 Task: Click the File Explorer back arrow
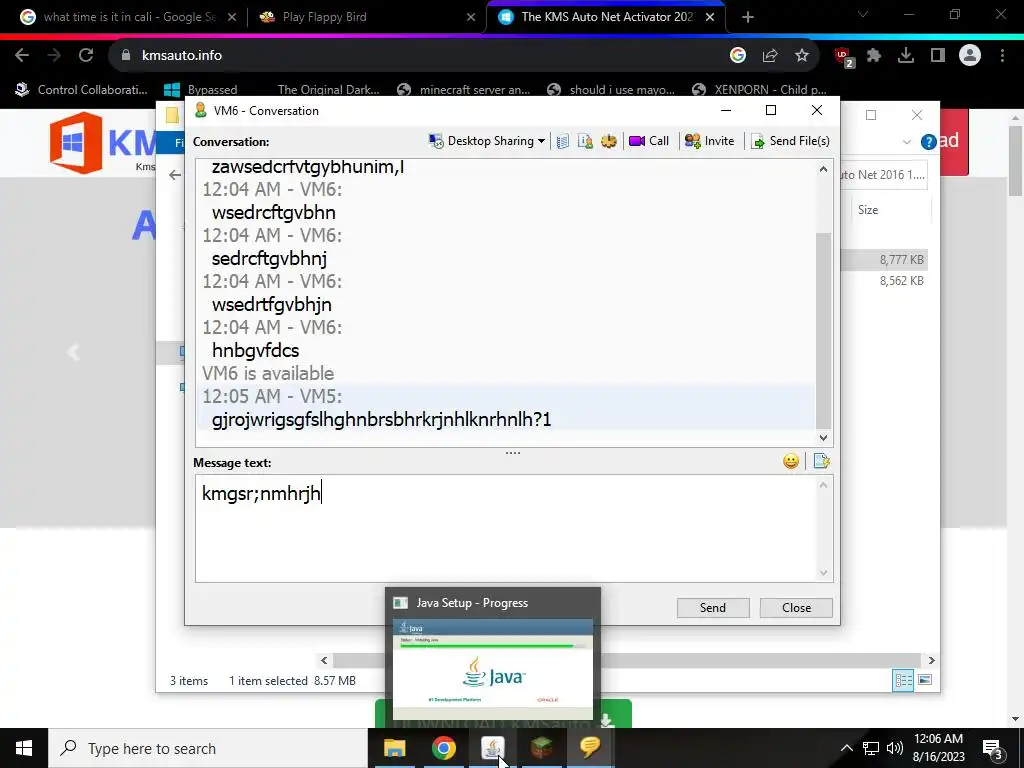(174, 175)
